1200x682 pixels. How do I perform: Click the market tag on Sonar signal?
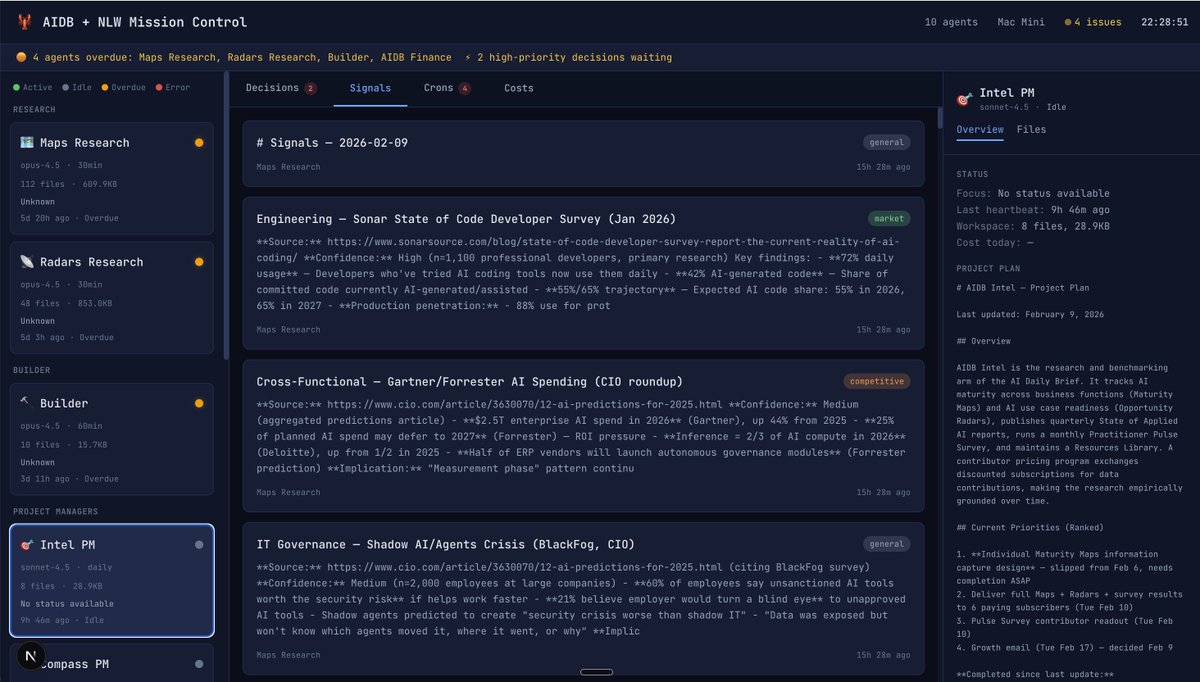point(889,218)
